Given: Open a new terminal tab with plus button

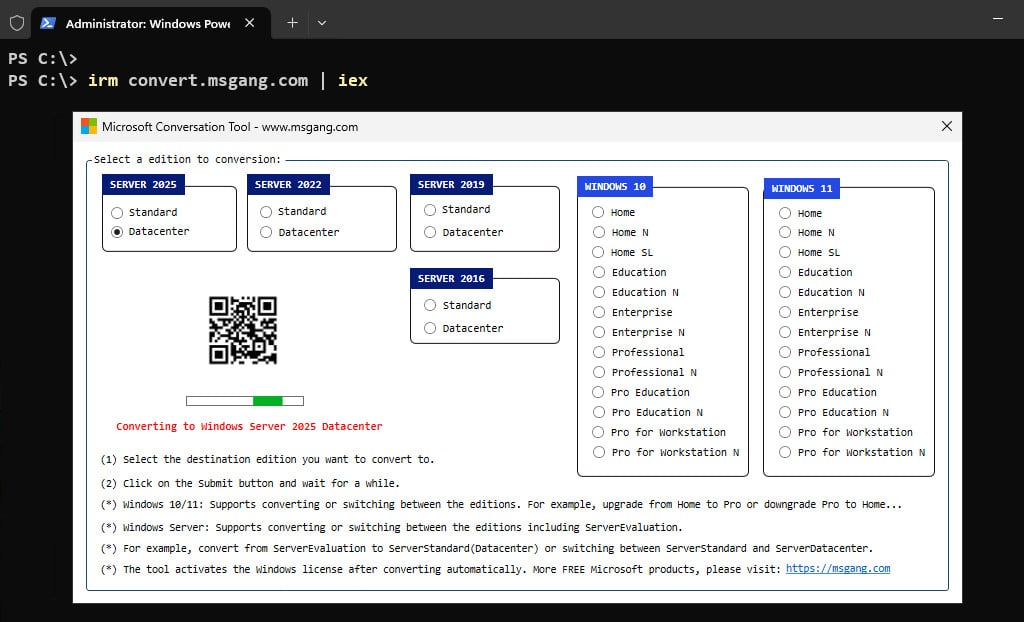Looking at the screenshot, I should (293, 23).
